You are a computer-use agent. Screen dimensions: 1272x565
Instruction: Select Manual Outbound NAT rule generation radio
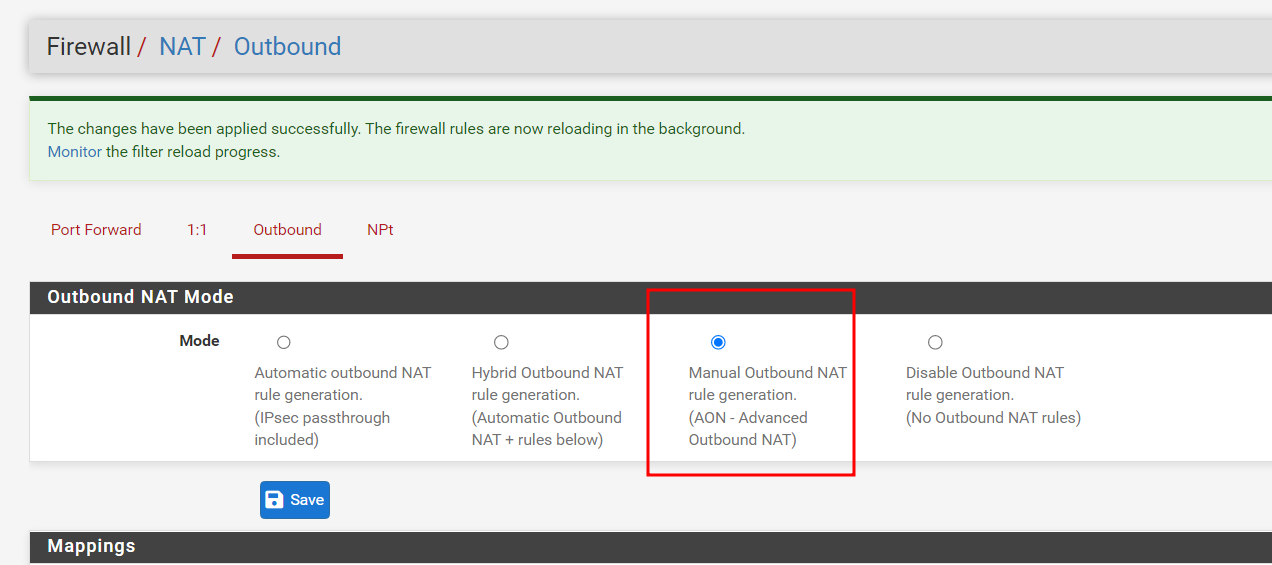pos(718,343)
